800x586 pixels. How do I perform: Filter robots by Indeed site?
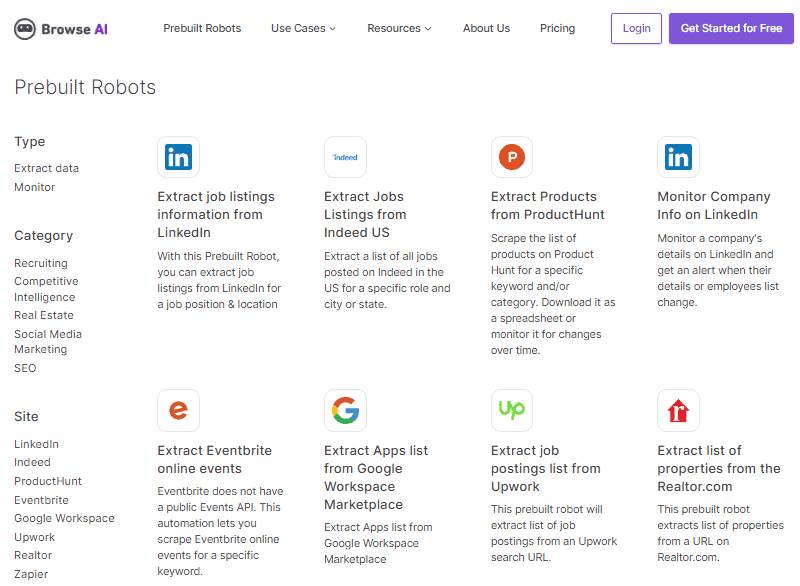pyautogui.click(x=32, y=462)
